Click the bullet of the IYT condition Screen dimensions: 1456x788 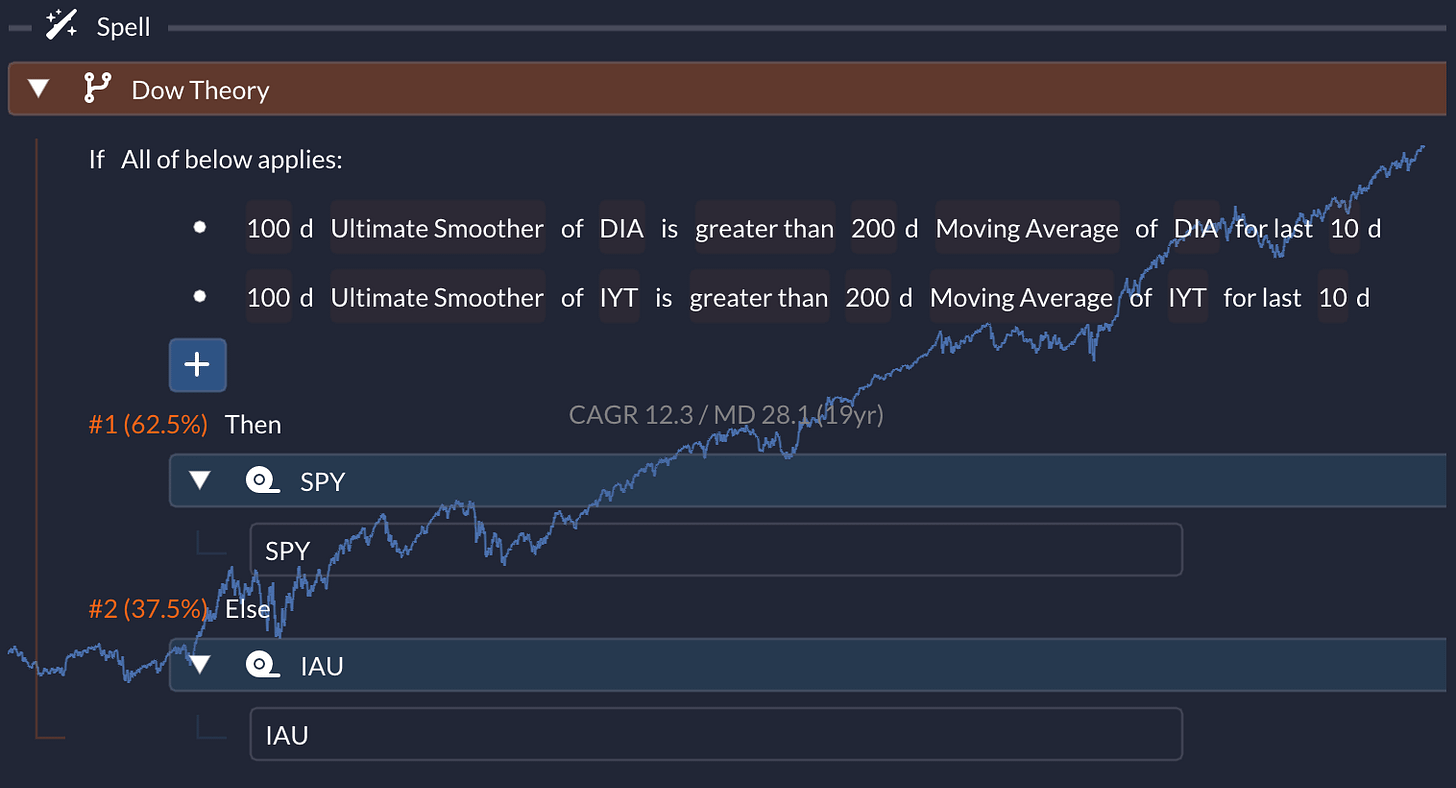(199, 296)
